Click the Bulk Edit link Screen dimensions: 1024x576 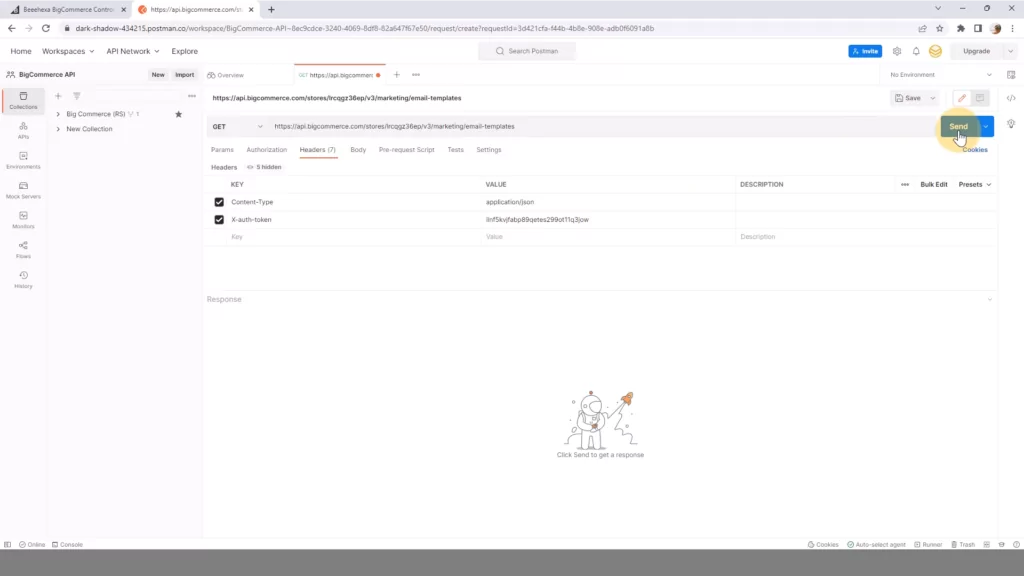tap(933, 185)
